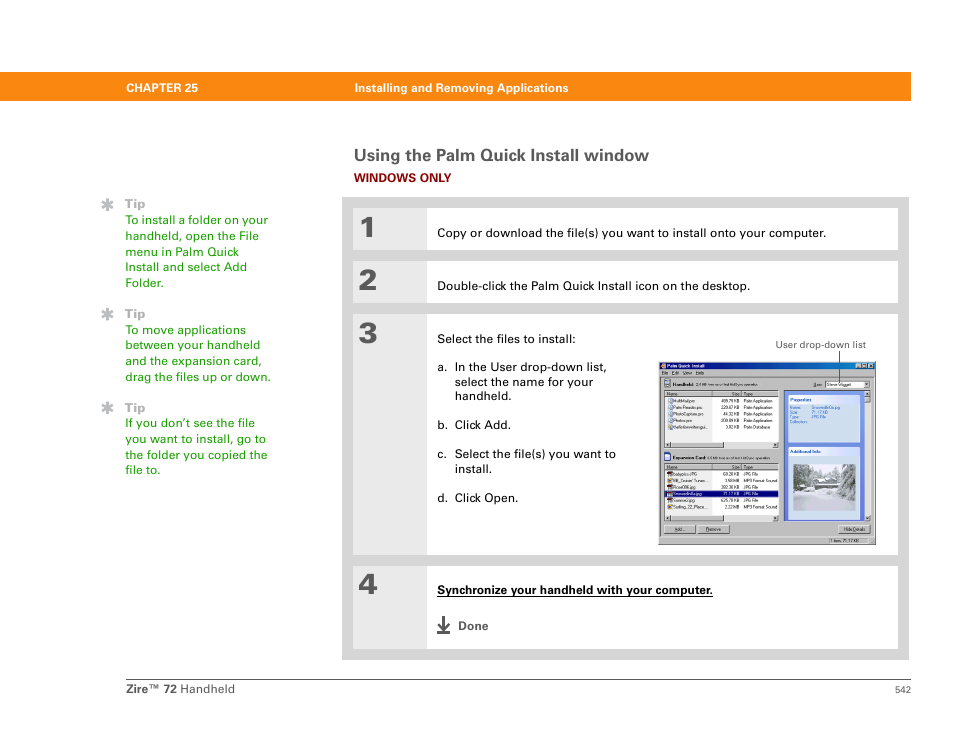The height and width of the screenshot is (738, 954).
Task: Click the icon of Palm Reader.prc
Action: tap(671, 408)
